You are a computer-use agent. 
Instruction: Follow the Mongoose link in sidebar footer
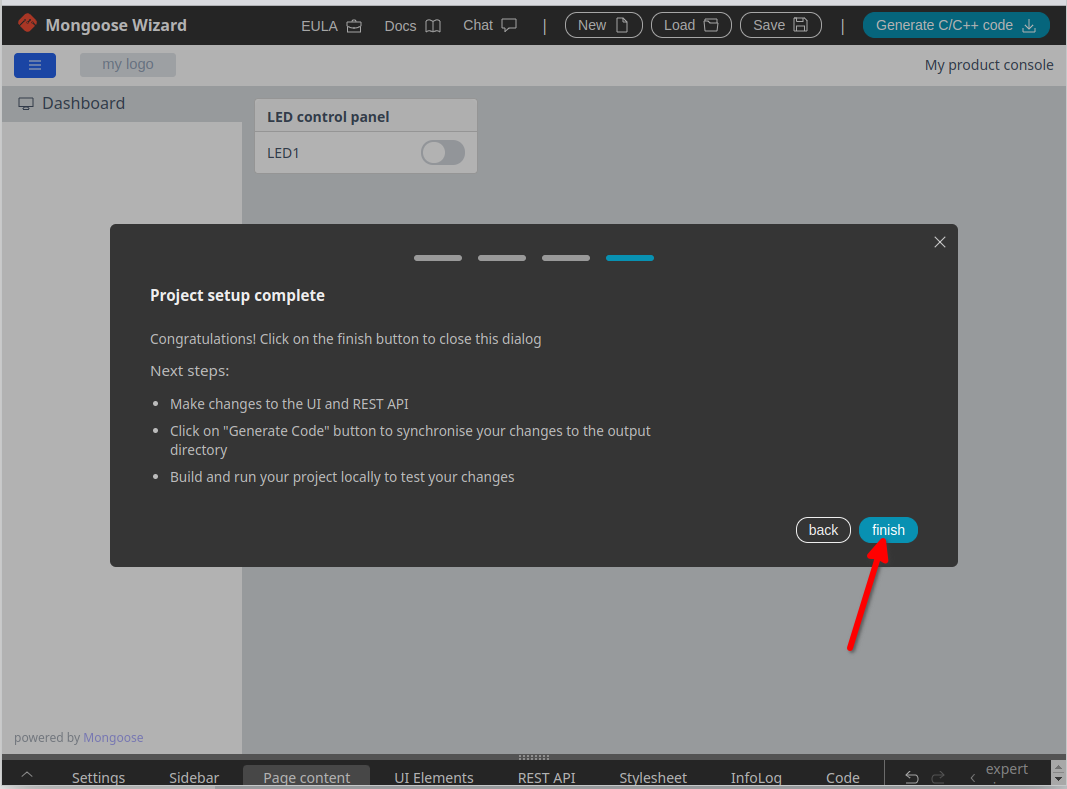pos(113,738)
